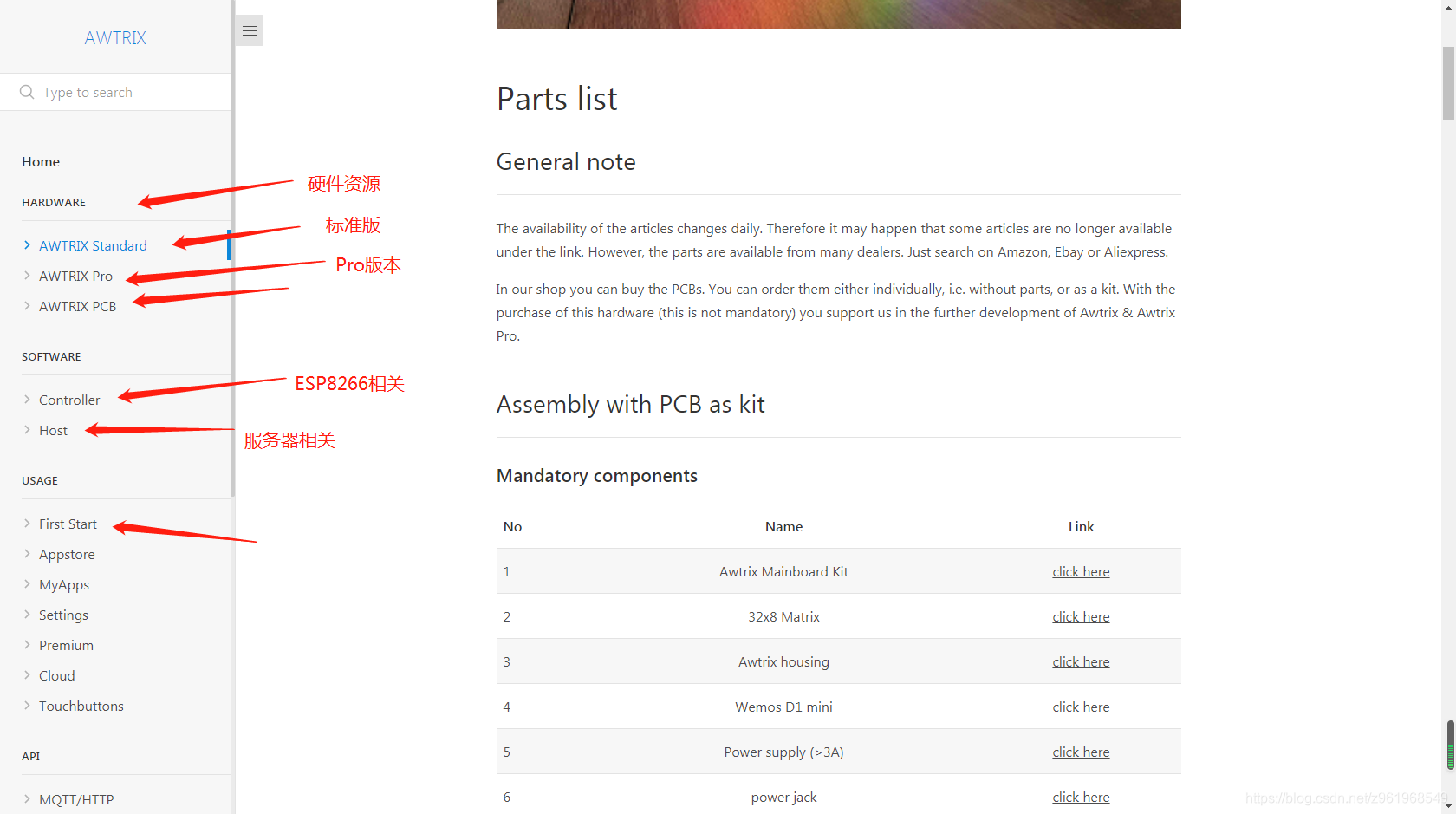The width and height of the screenshot is (1456, 814).
Task: Toggle the sidebar hamburger menu button
Action: click(249, 30)
